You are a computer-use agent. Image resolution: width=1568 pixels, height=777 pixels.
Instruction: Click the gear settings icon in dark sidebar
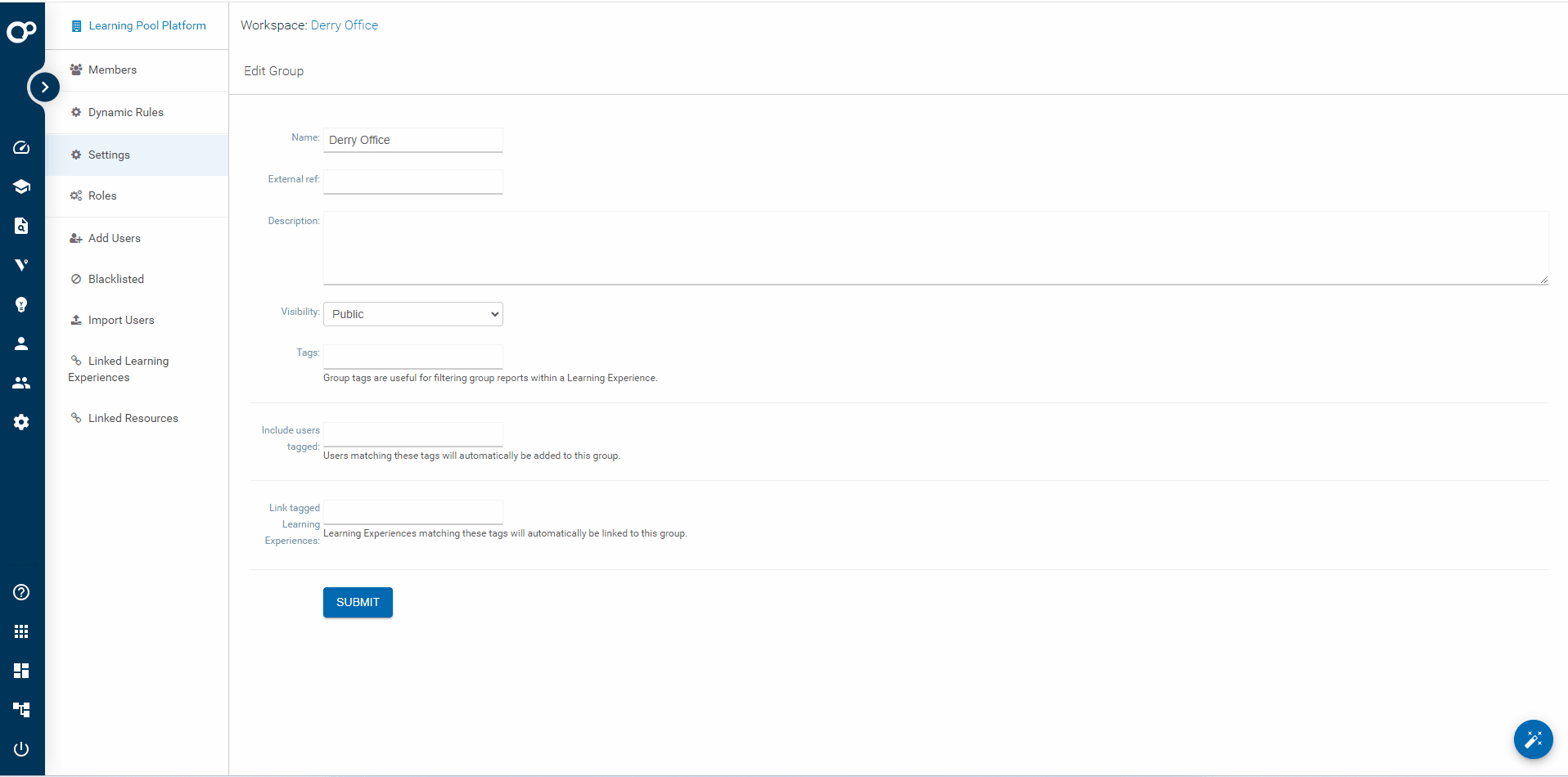pos(21,422)
